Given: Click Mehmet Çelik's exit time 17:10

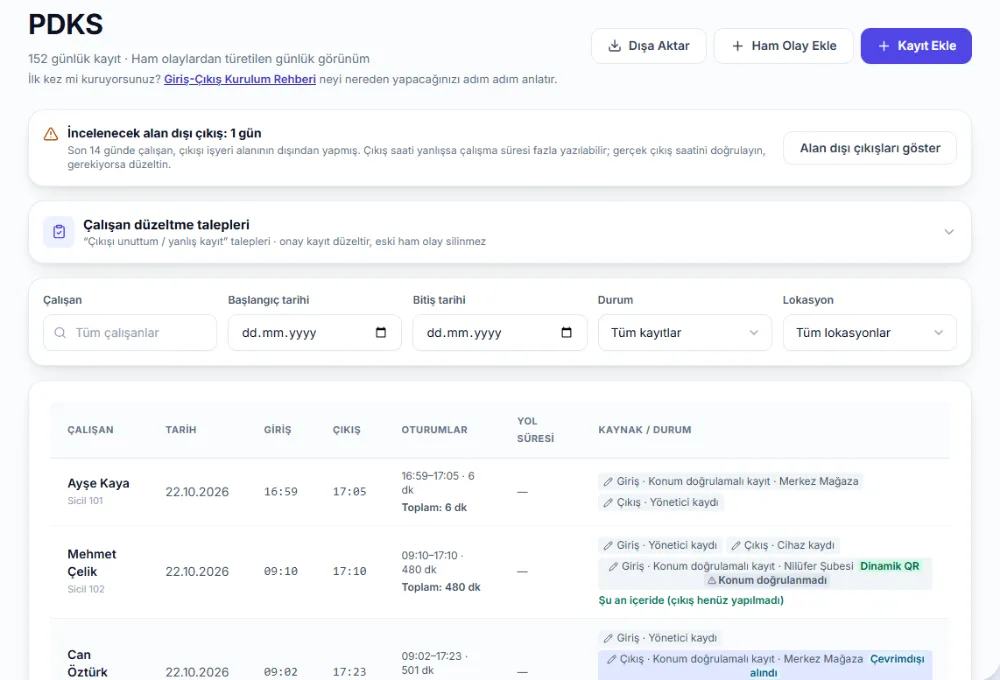Looking at the screenshot, I should click(349, 572).
